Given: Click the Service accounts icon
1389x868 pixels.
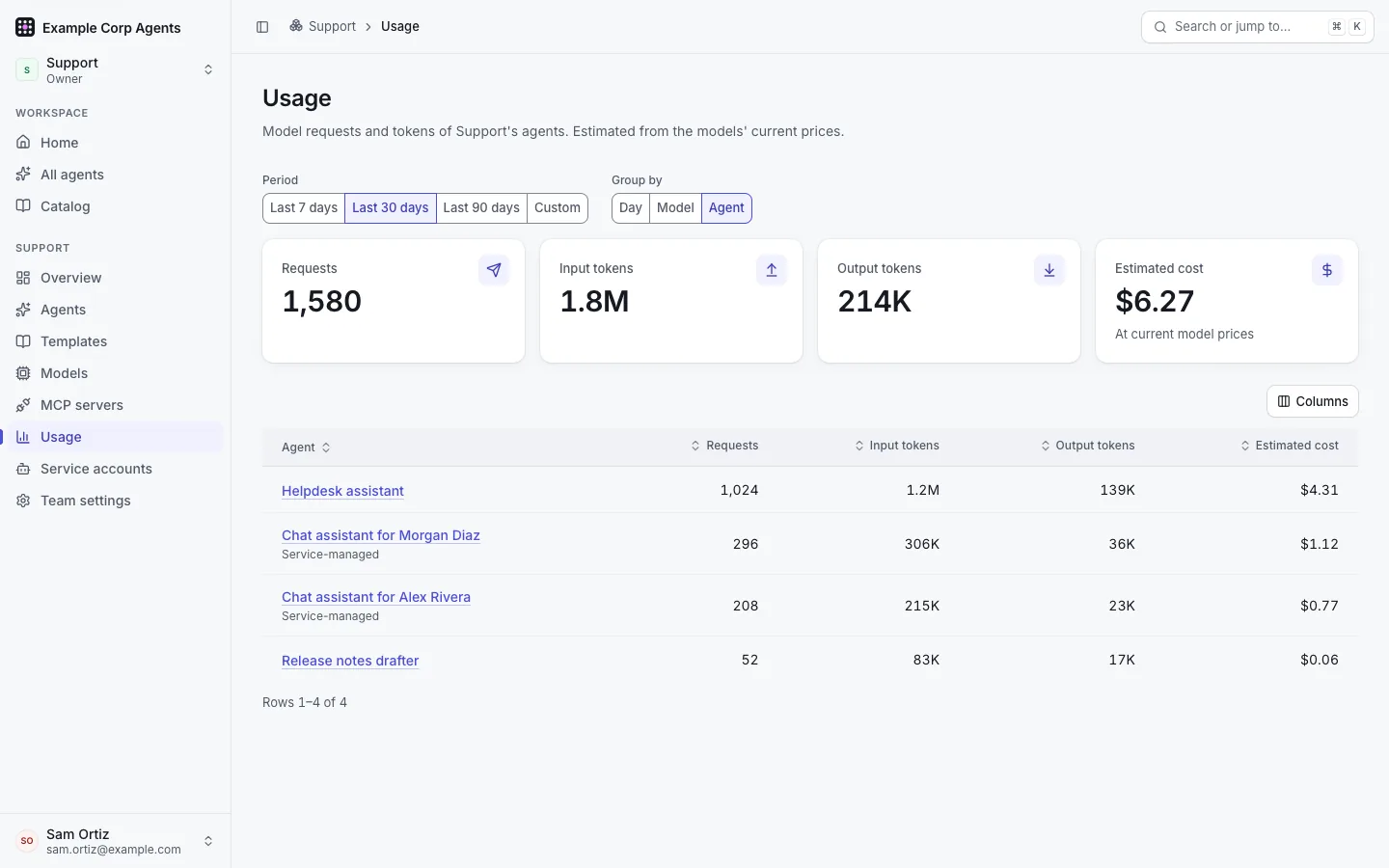Looking at the screenshot, I should [23, 468].
